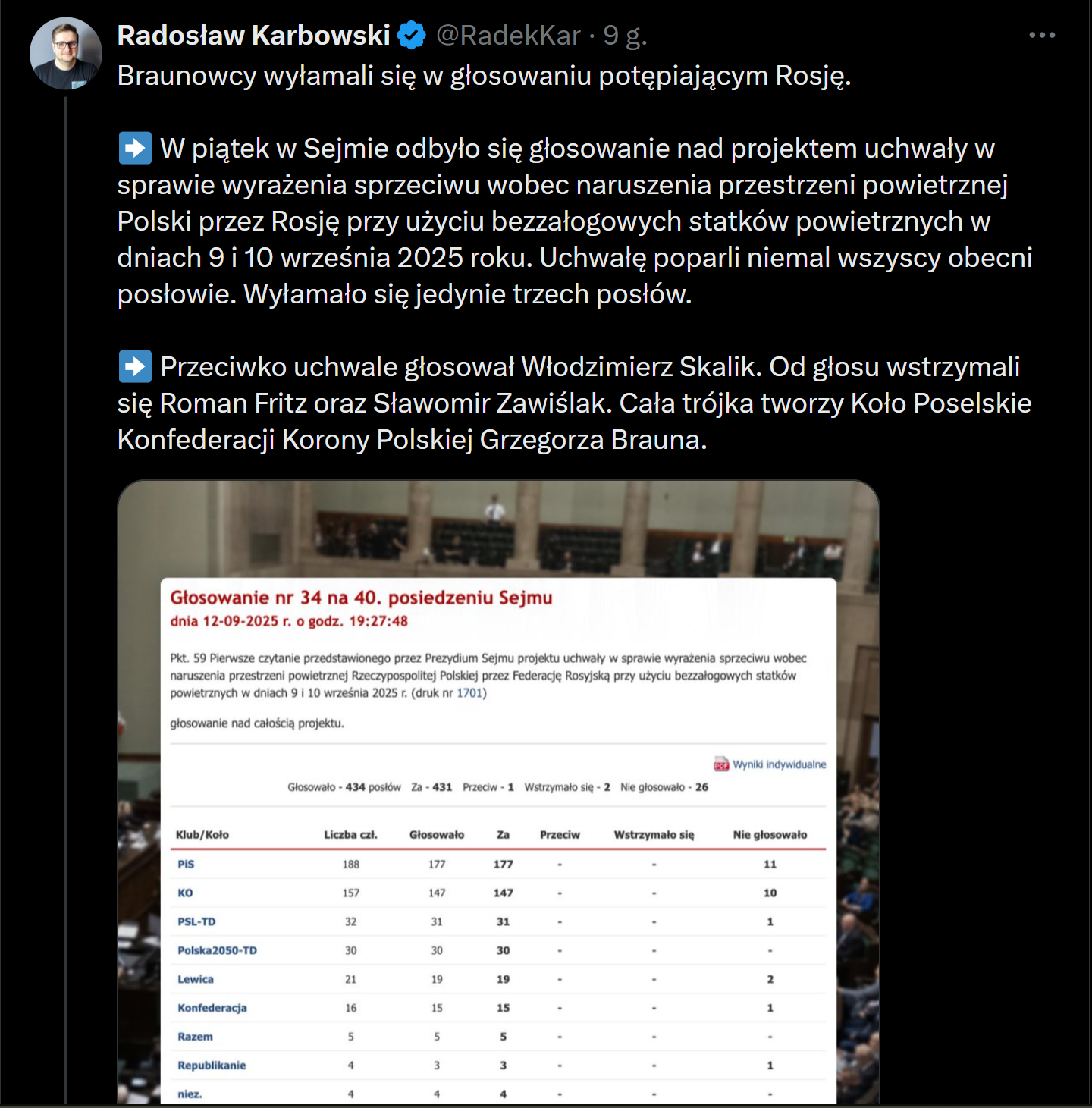Select PiS in the club list
Screen dimensions: 1092x1108
[x=186, y=864]
